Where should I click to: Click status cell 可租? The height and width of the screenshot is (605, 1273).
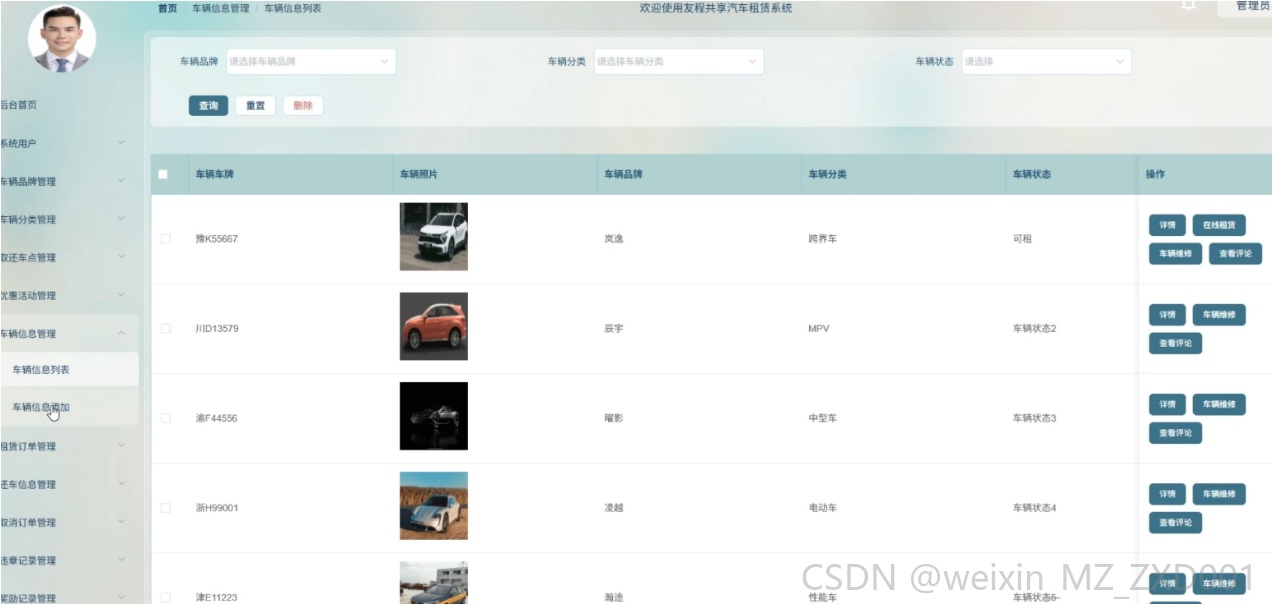1022,239
